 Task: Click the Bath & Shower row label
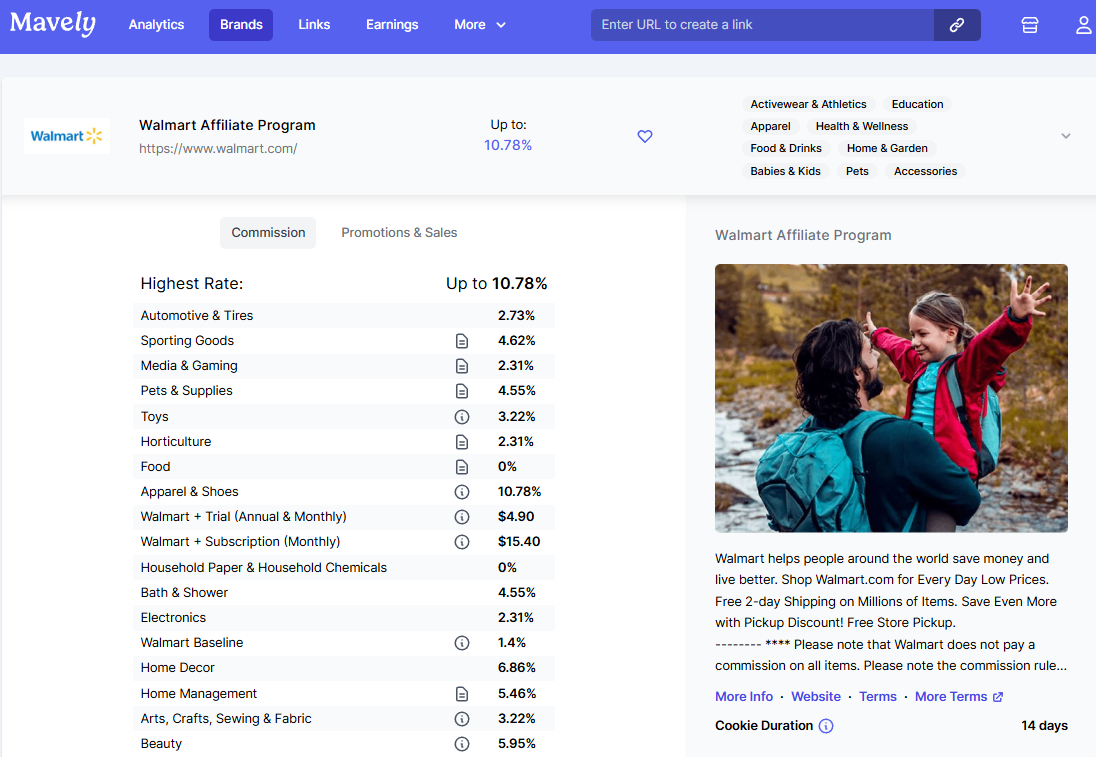tap(184, 593)
